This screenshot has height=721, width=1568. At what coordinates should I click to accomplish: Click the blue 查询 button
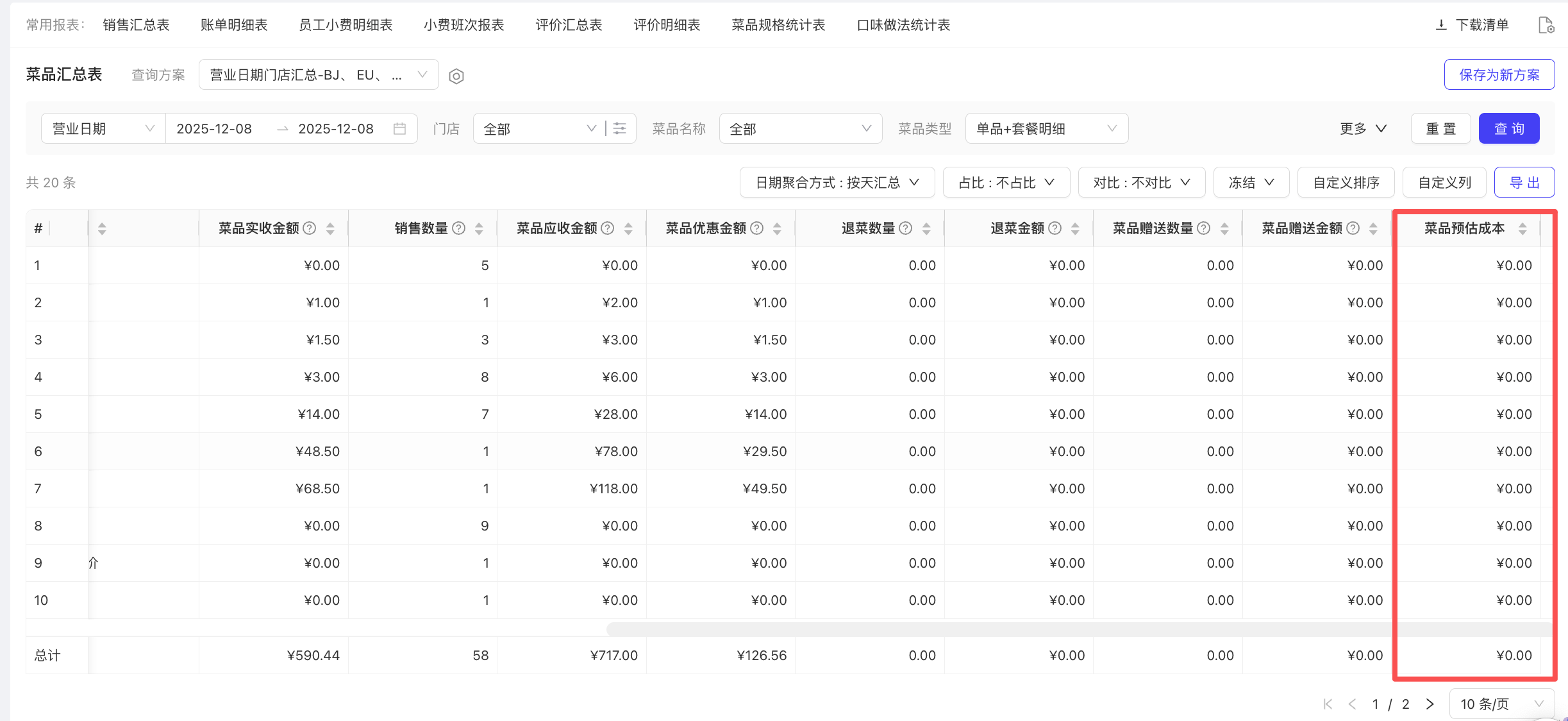1508,129
